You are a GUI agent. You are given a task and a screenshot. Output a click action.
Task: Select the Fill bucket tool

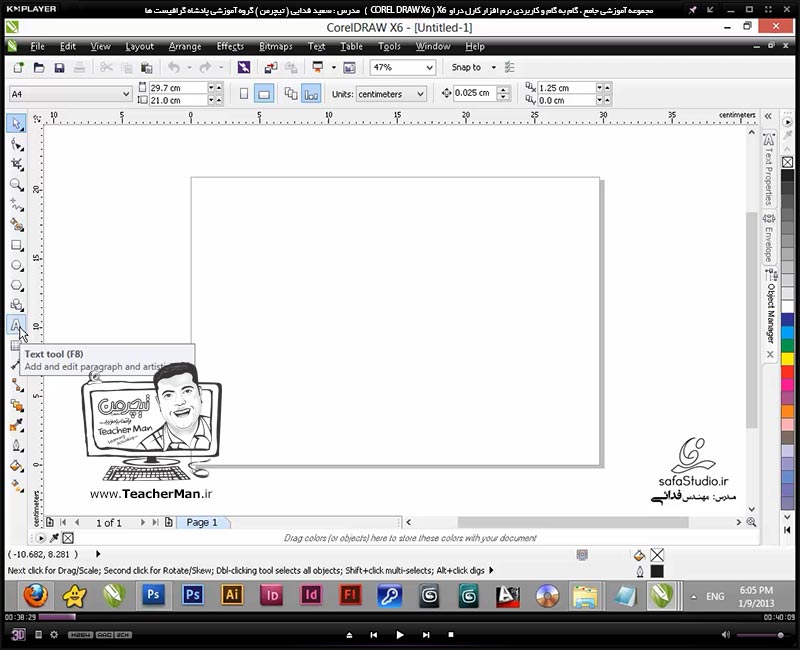tap(16, 465)
